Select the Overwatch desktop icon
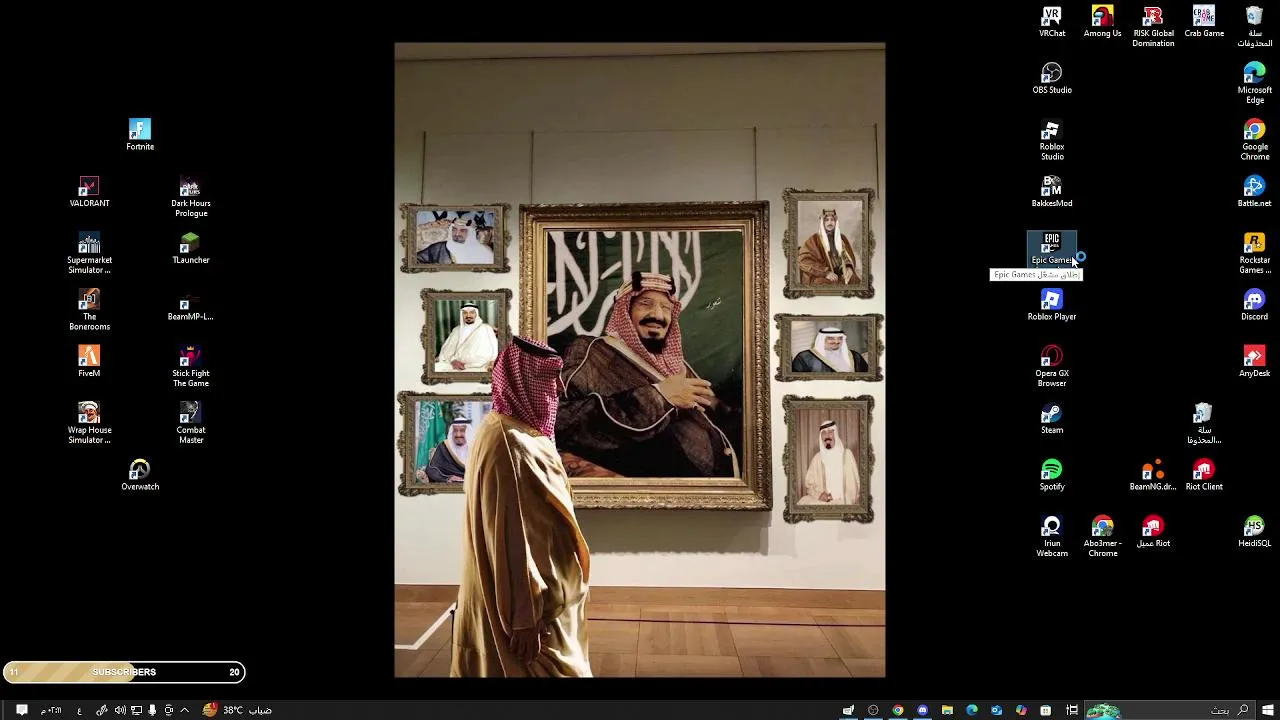 click(x=140, y=475)
